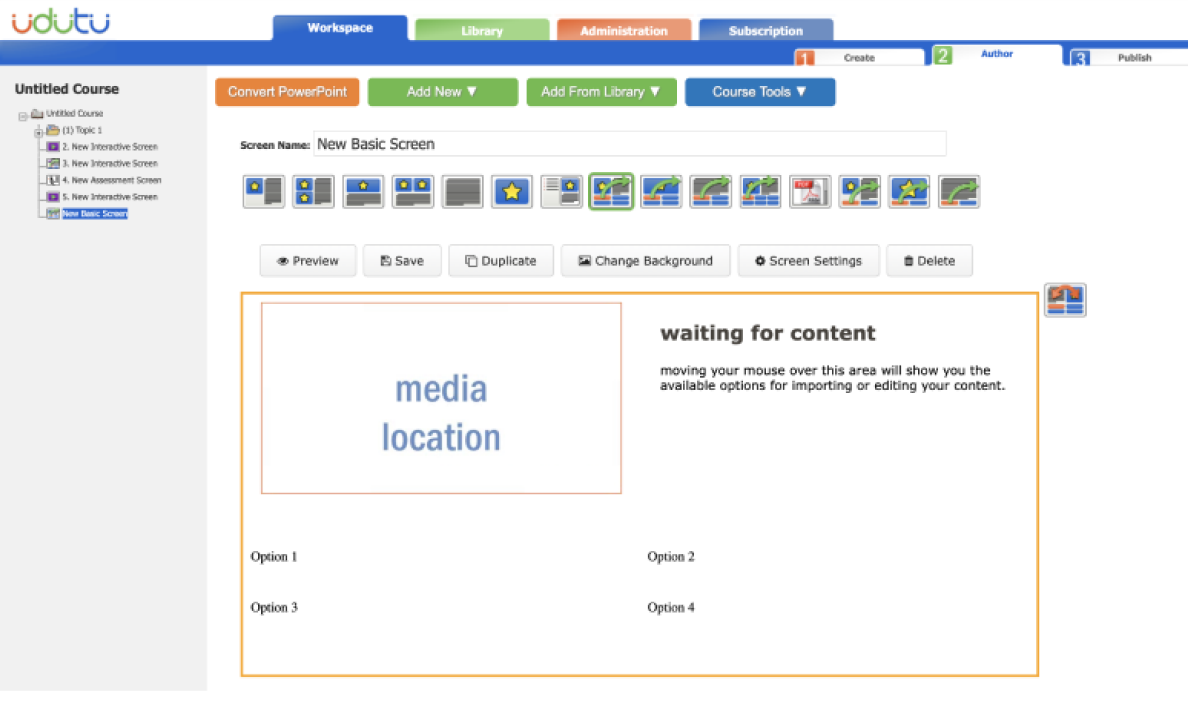Open the Add New dropdown menu

click(x=442, y=92)
